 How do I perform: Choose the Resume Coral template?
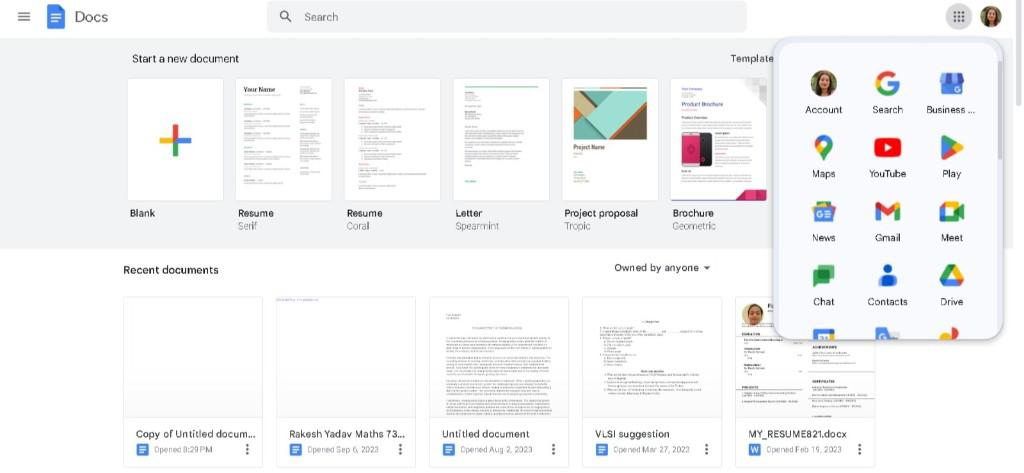[392, 139]
